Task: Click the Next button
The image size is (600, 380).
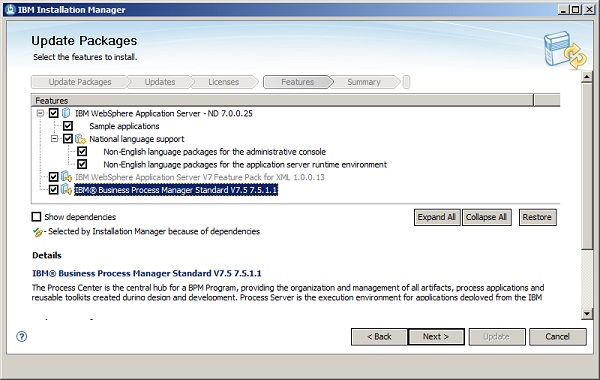Action: (436, 337)
